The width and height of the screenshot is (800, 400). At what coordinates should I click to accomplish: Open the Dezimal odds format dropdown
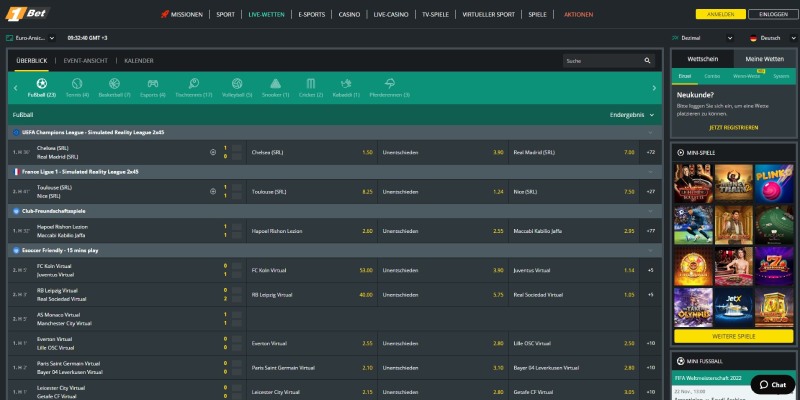click(x=703, y=38)
